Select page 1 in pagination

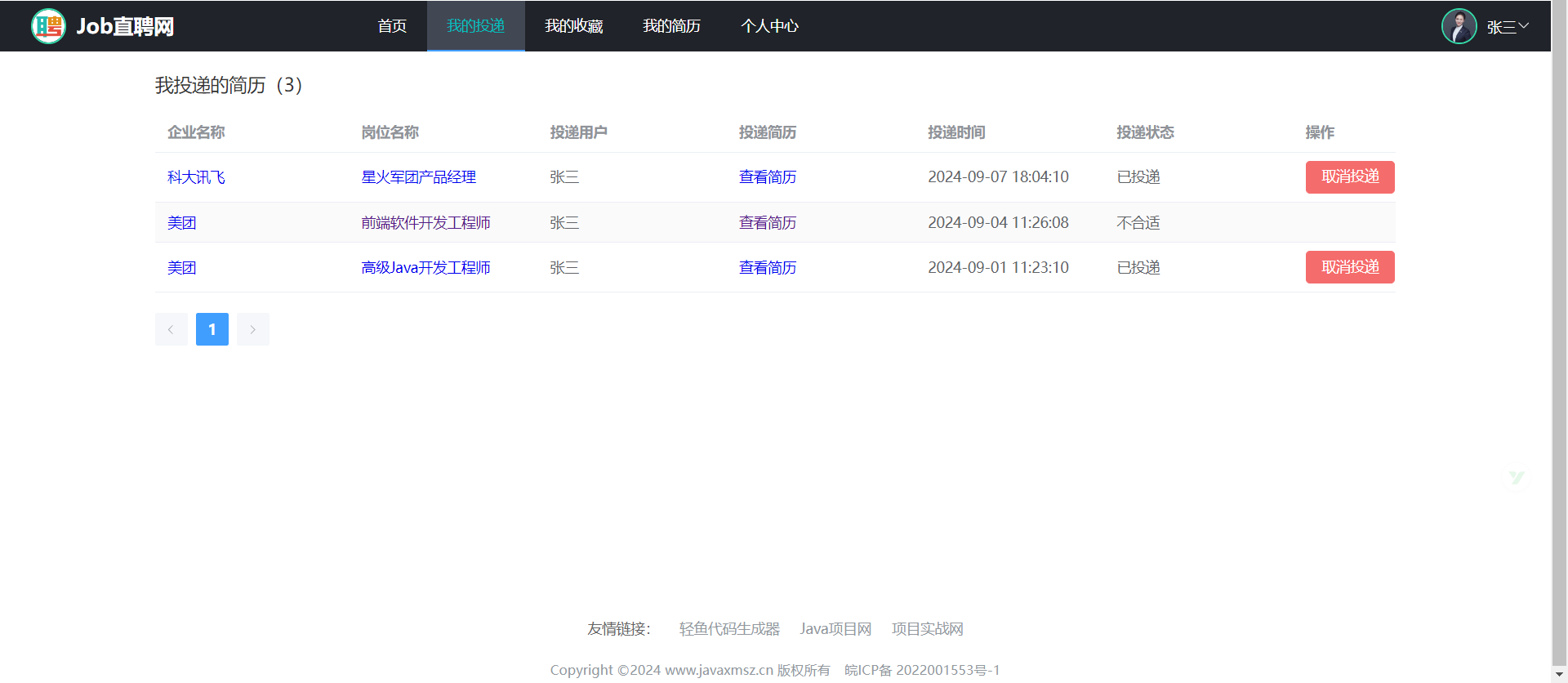(x=212, y=329)
